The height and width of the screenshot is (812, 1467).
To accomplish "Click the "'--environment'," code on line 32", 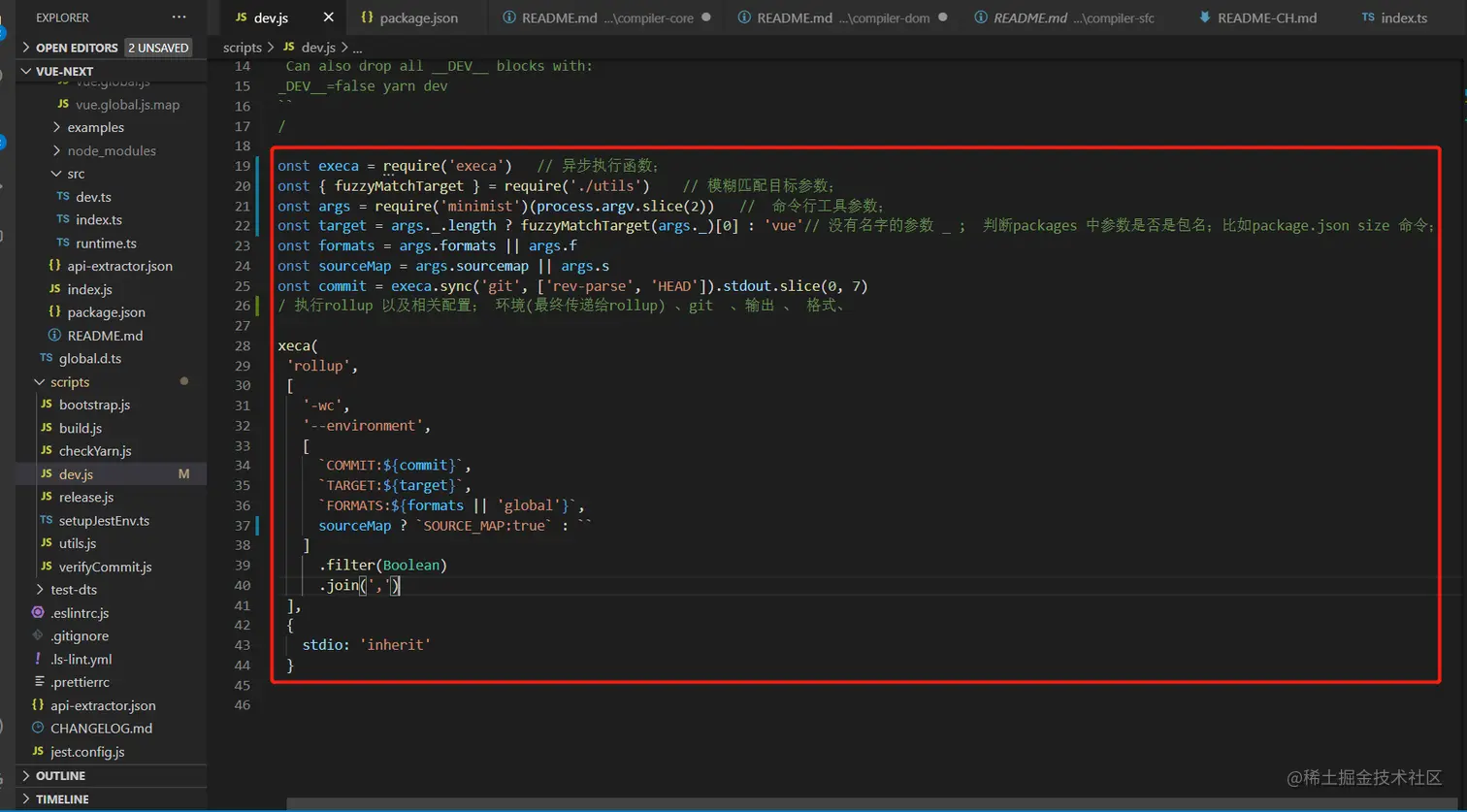I will tap(366, 426).
